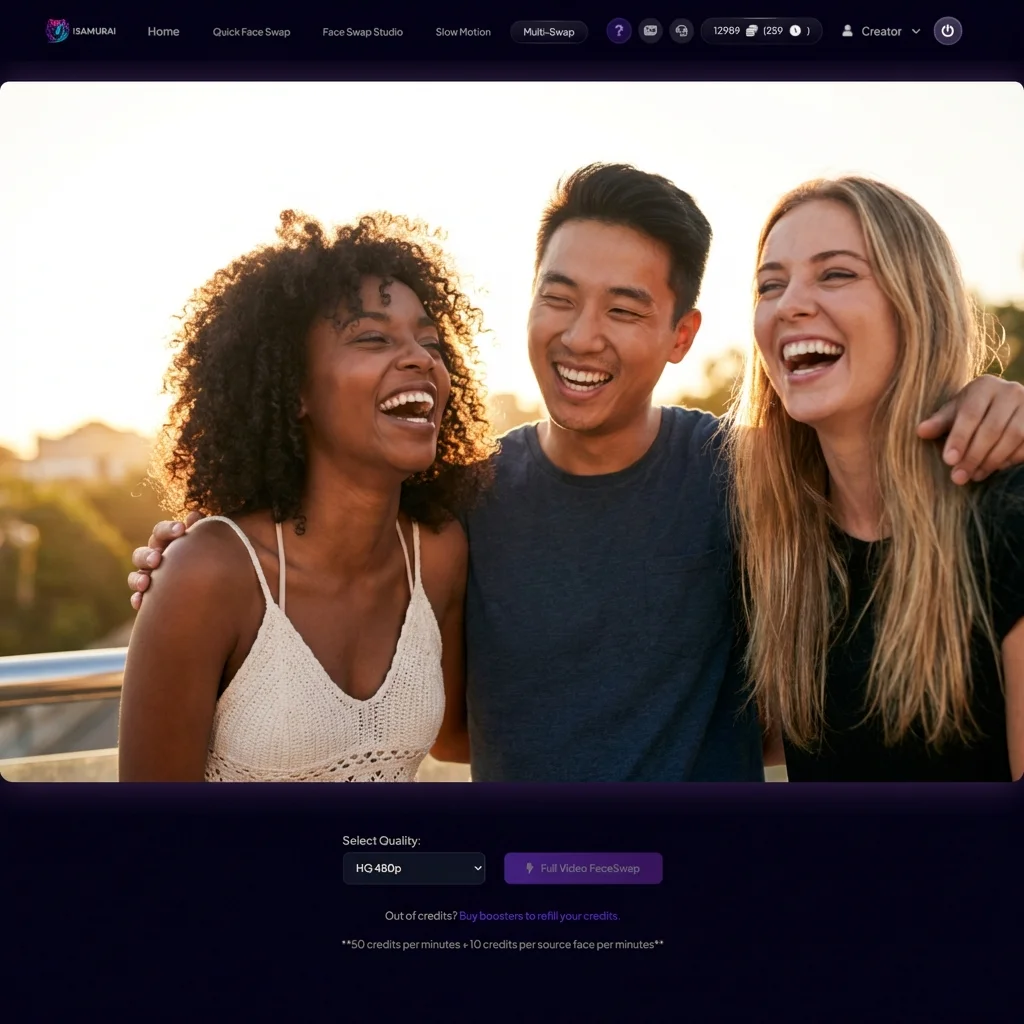The width and height of the screenshot is (1024, 1024).
Task: Follow the Buy boosters to refill link
Action: [539, 916]
